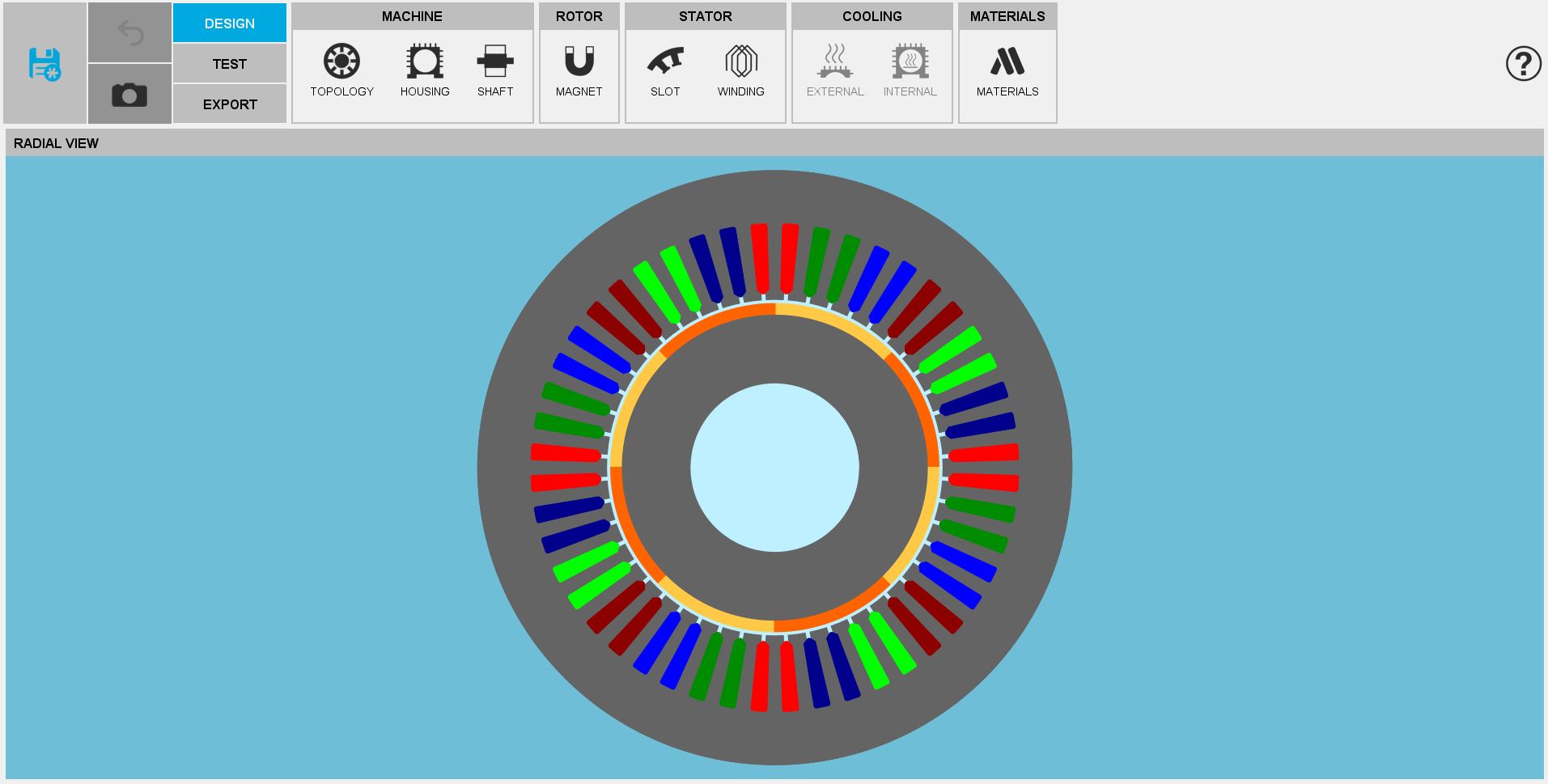Switch to the Export tab
This screenshot has width=1548, height=784.
230,104
